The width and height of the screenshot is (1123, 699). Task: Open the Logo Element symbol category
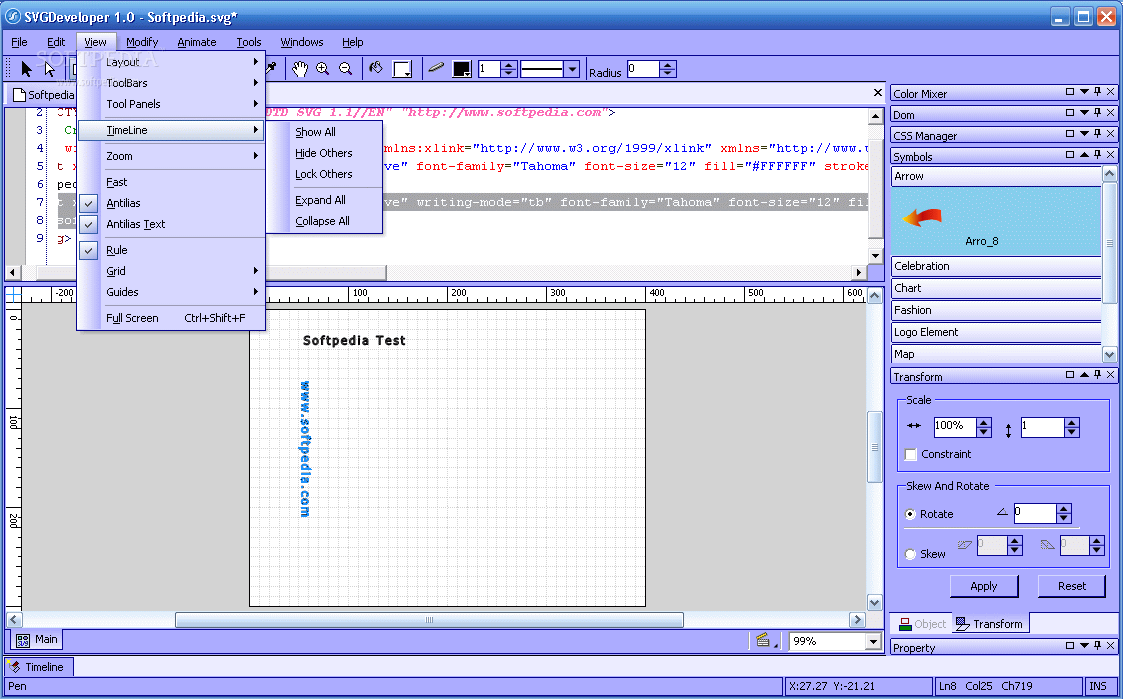tap(996, 332)
